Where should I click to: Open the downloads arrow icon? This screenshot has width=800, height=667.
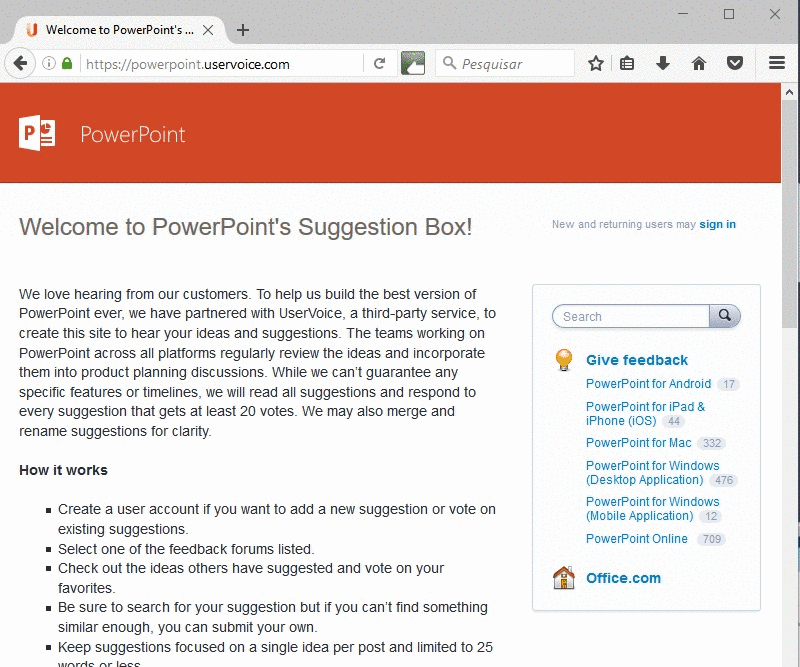pos(663,63)
